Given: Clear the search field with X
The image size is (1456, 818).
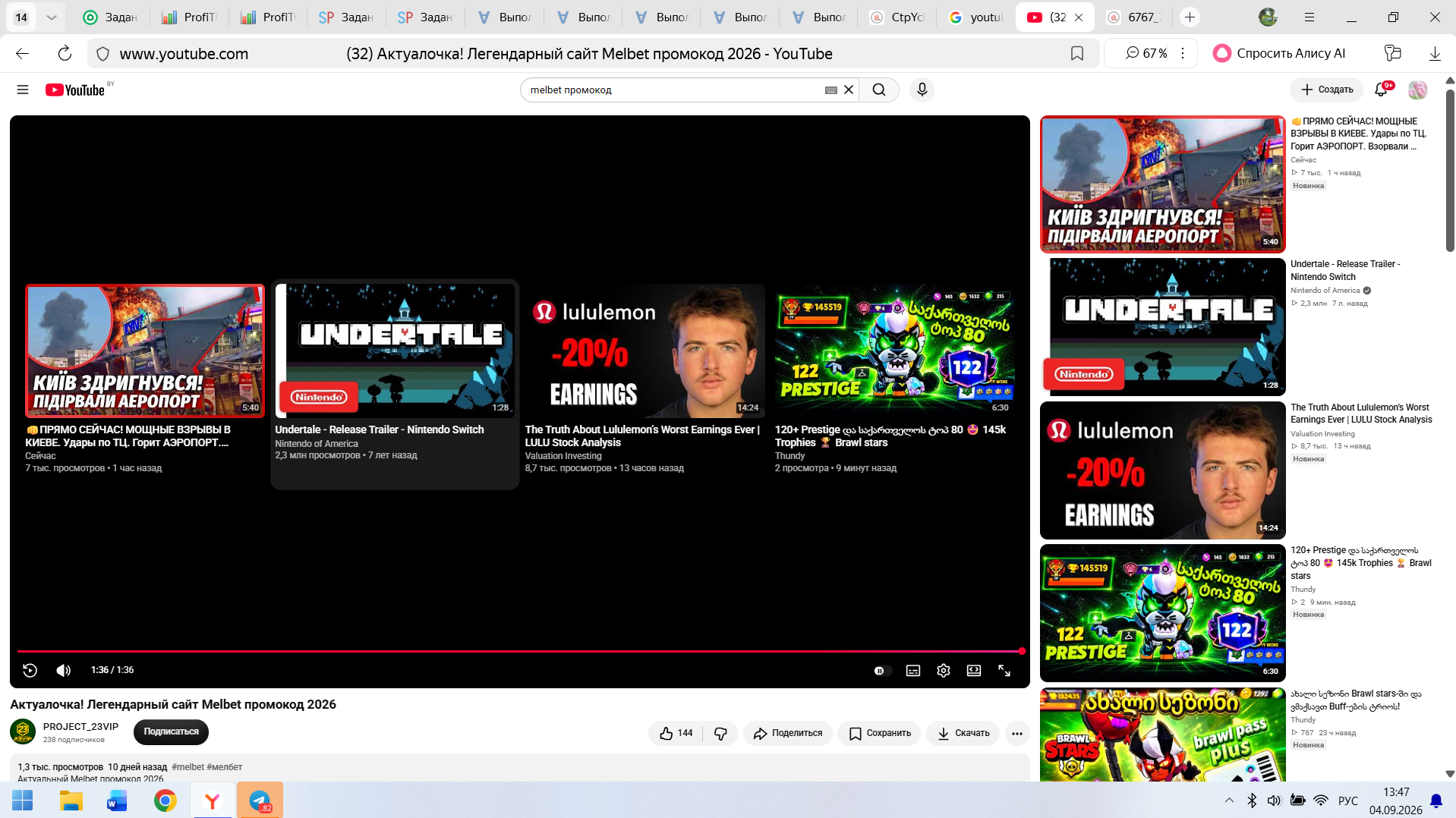Looking at the screenshot, I should pos(849,90).
